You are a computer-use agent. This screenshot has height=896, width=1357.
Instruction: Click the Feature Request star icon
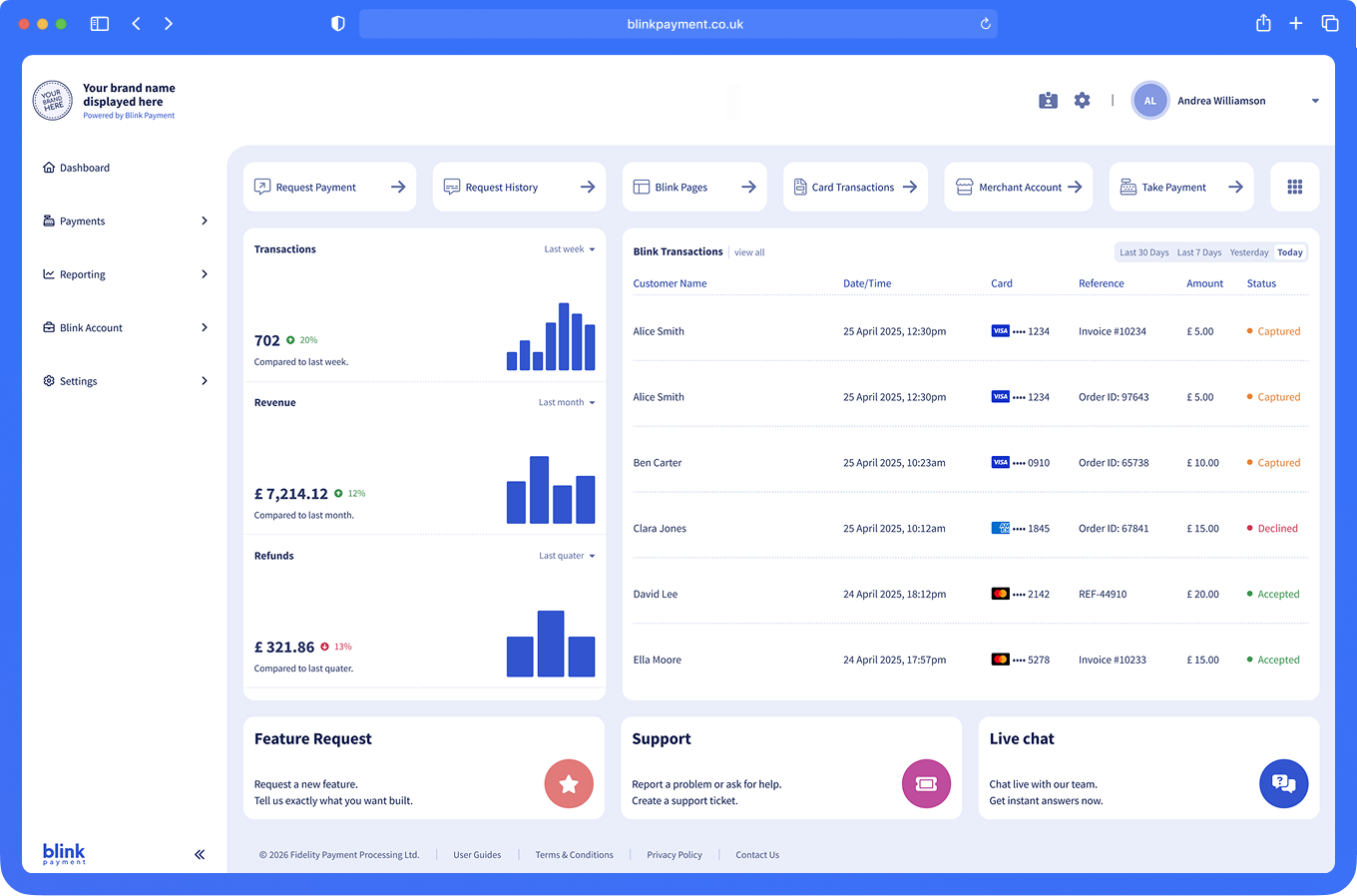pos(569,784)
